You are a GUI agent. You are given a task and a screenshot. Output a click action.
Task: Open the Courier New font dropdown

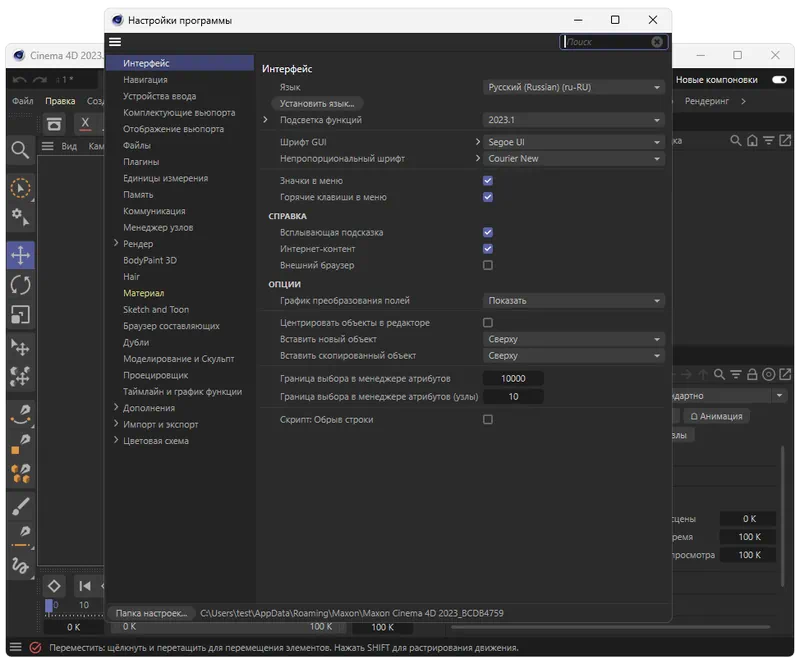573,159
